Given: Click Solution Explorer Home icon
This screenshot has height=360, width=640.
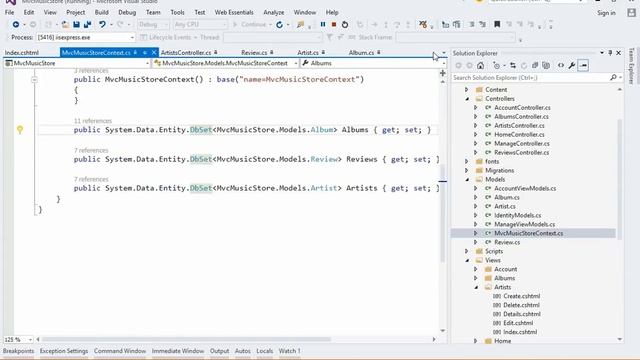Looking at the screenshot, I should (480, 65).
